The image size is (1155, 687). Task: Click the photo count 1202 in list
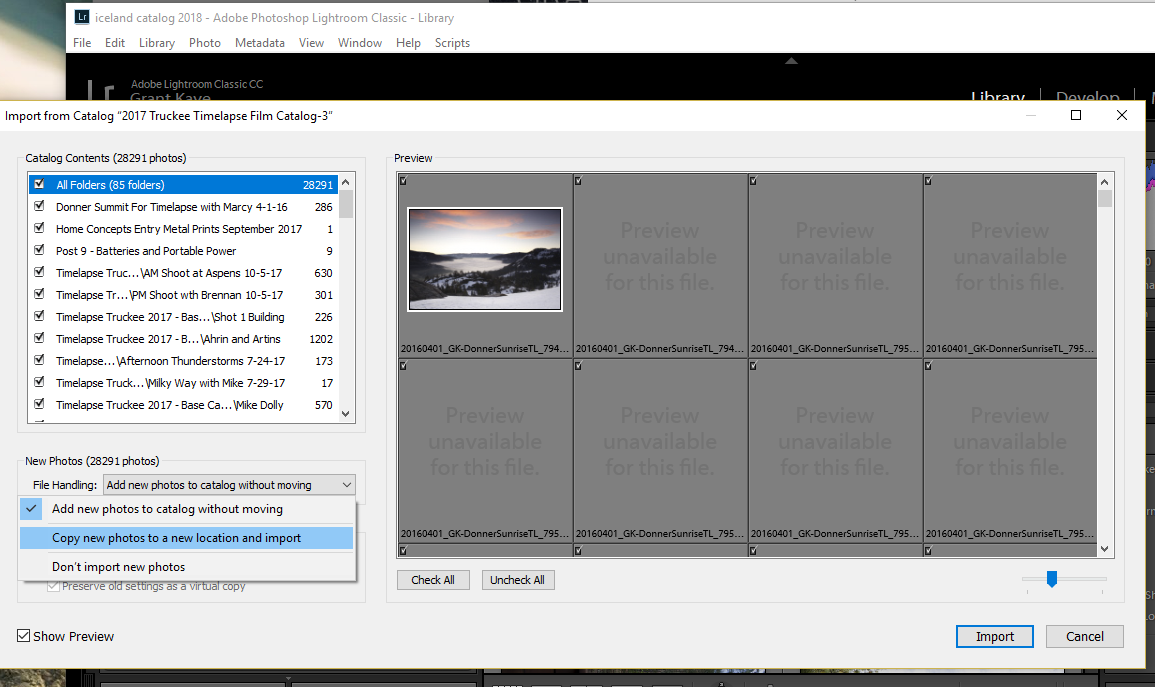[321, 339]
